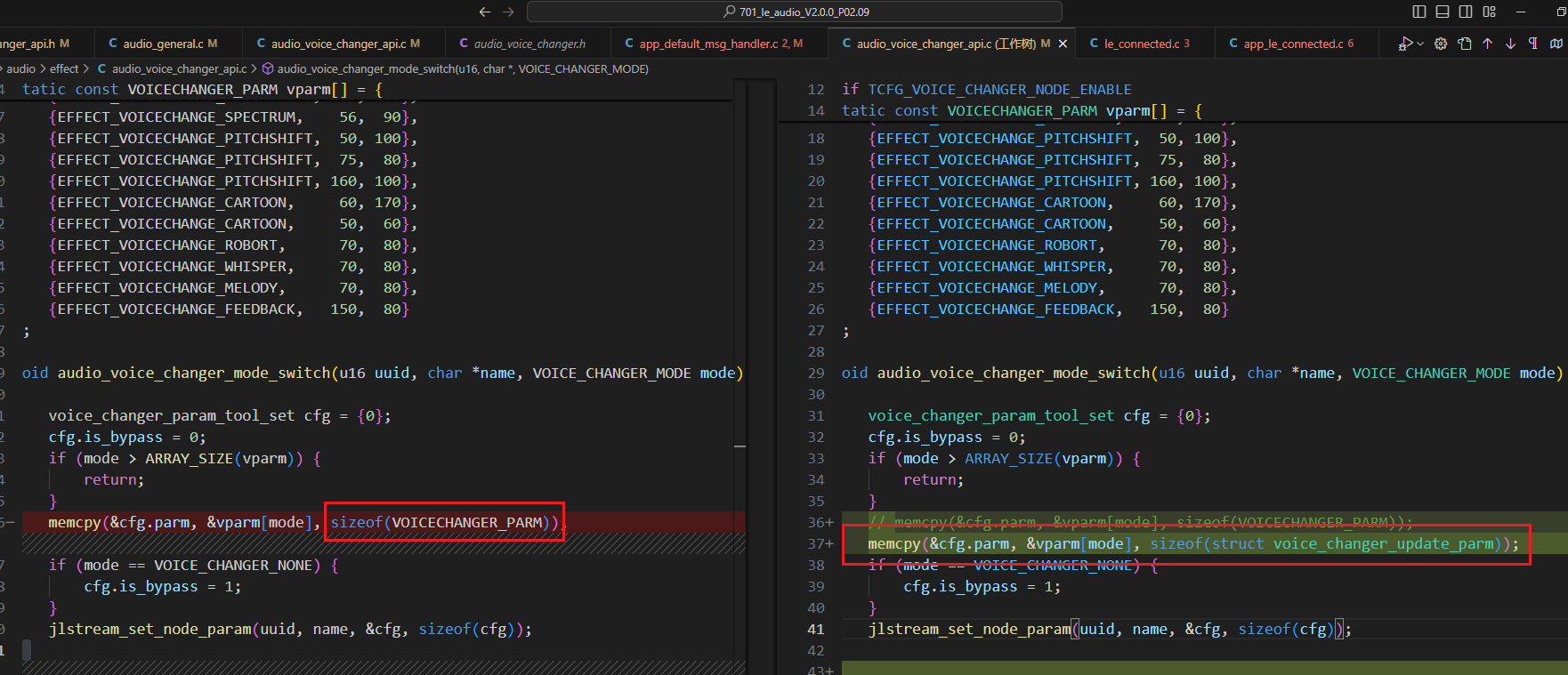Viewport: 1568px width, 675px height.
Task: Open the diff editor settings gear
Action: tap(1441, 44)
